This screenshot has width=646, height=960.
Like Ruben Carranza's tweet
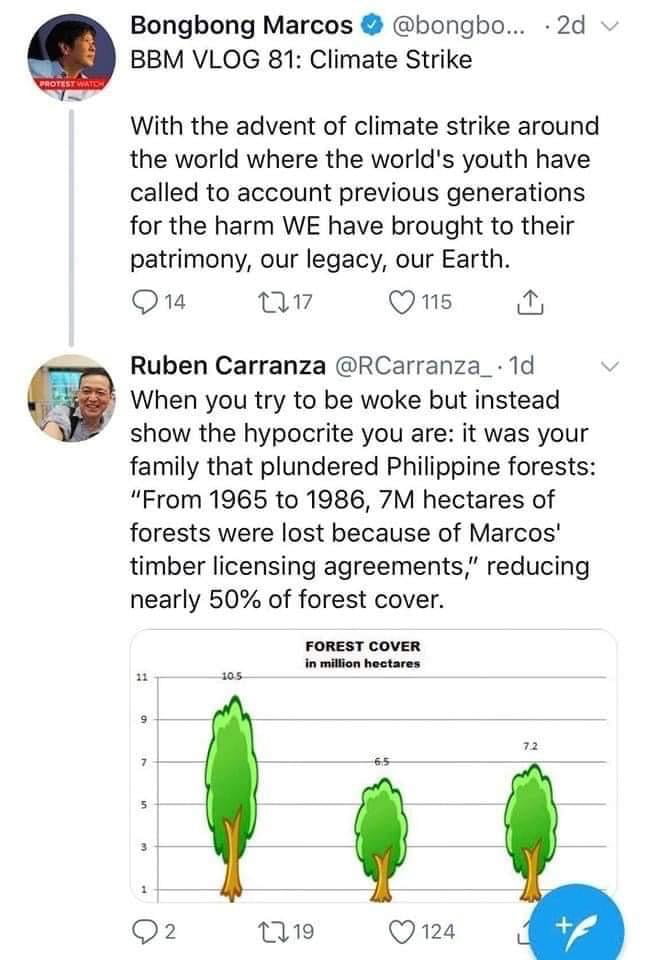[403, 932]
